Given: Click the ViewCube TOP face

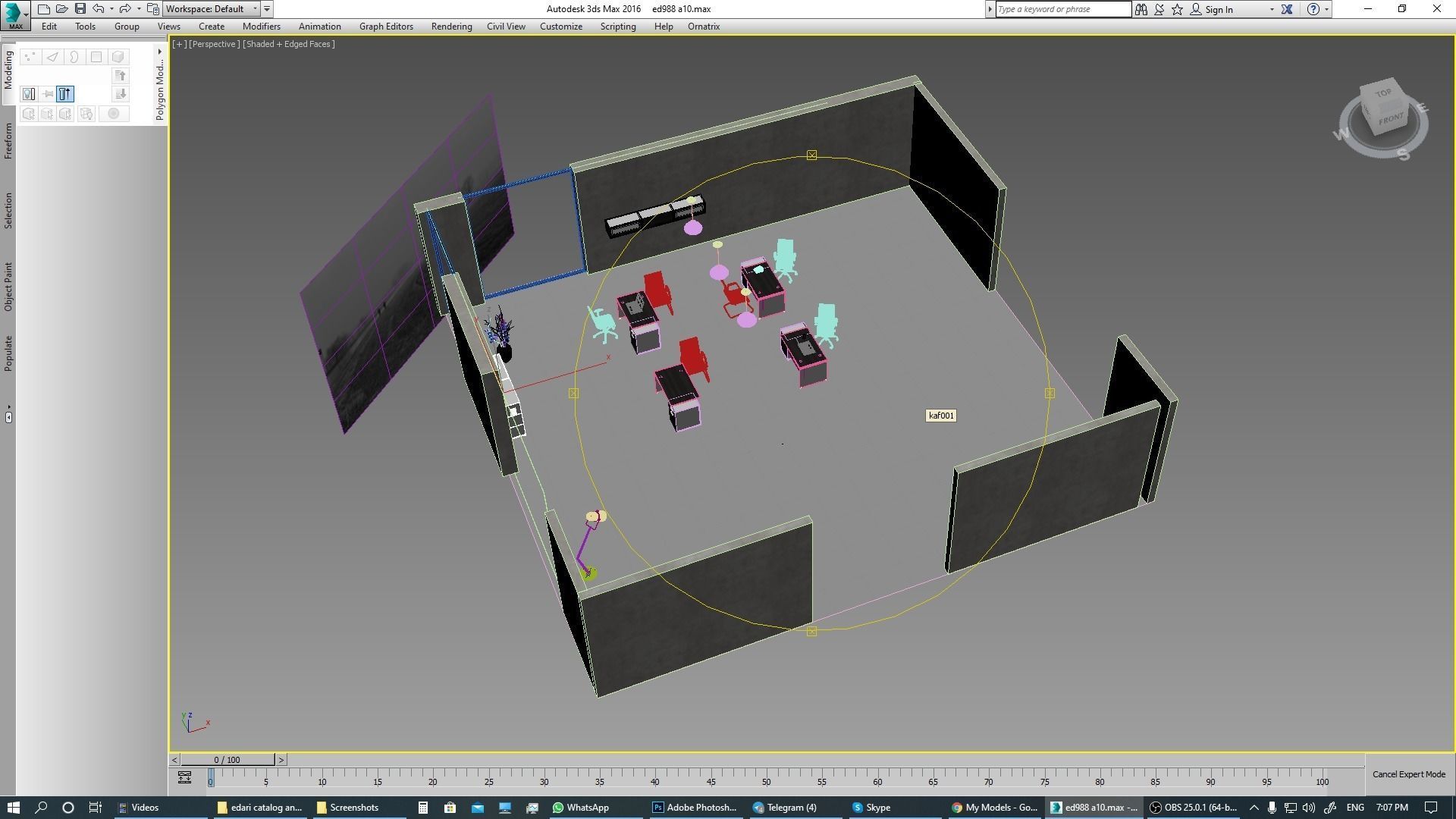Looking at the screenshot, I should [1384, 94].
